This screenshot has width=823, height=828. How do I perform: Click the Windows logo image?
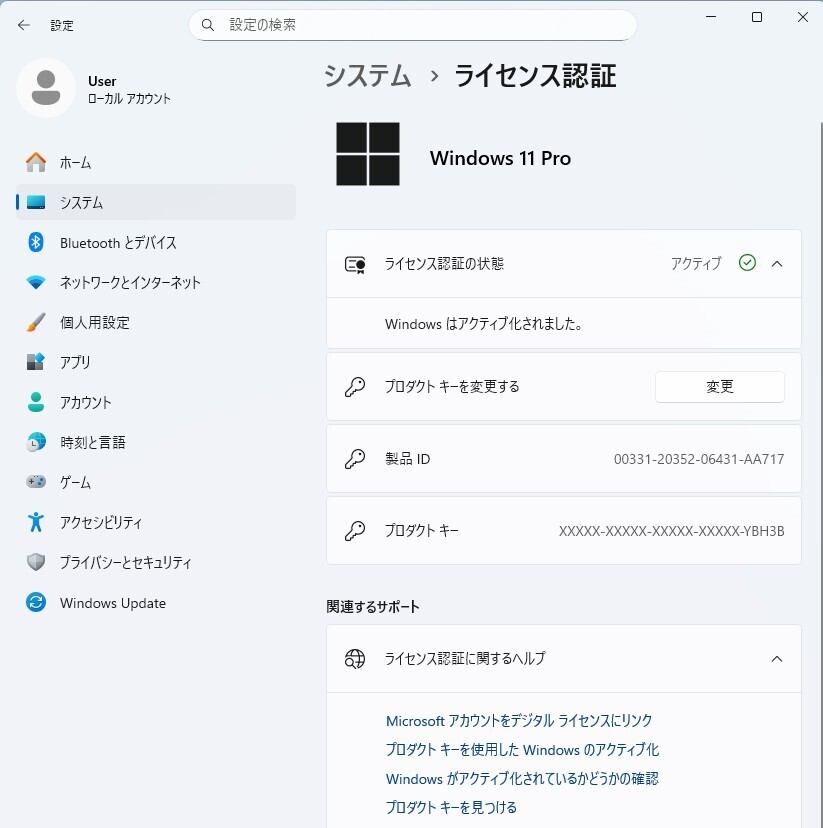(368, 154)
